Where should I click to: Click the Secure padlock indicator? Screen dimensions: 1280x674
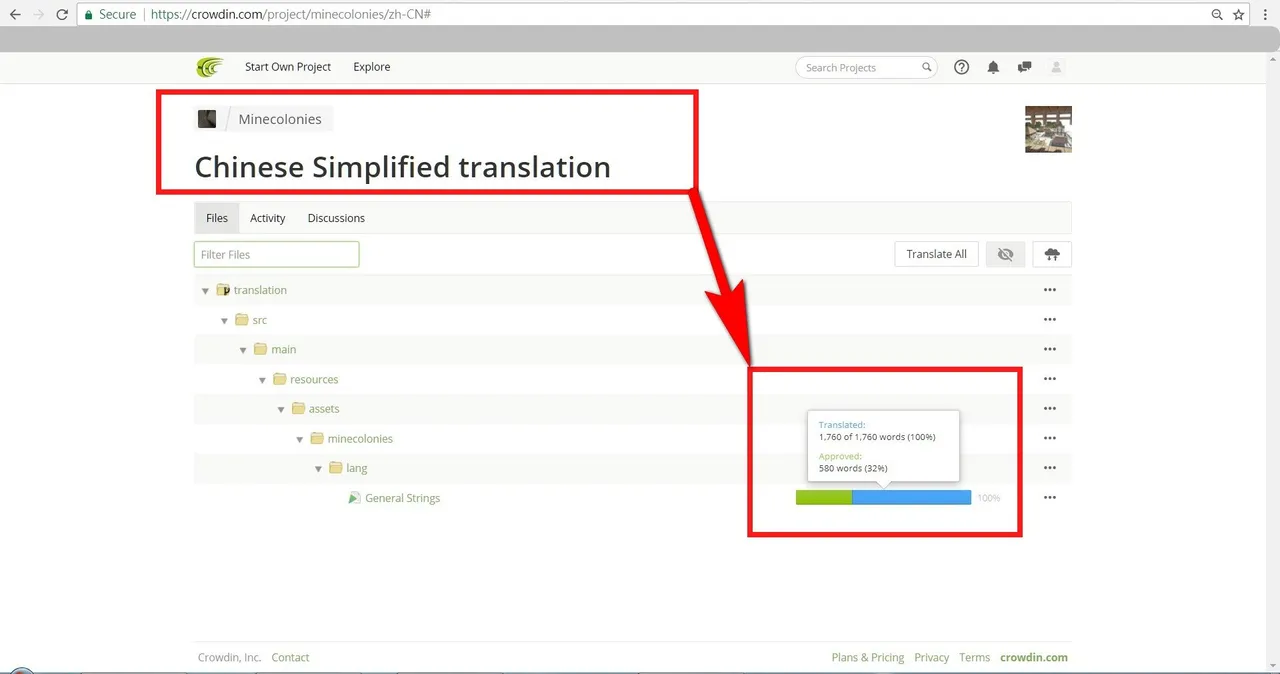pyautogui.click(x=89, y=15)
